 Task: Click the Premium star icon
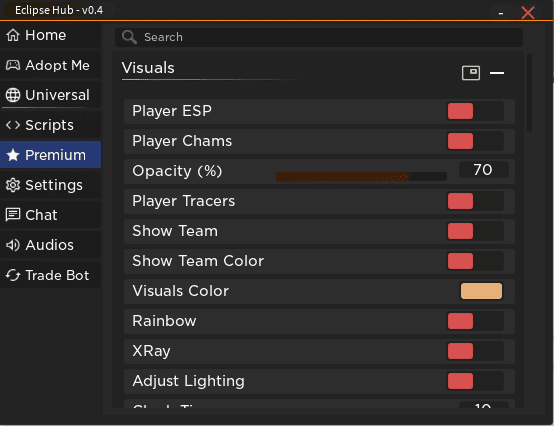point(13,155)
